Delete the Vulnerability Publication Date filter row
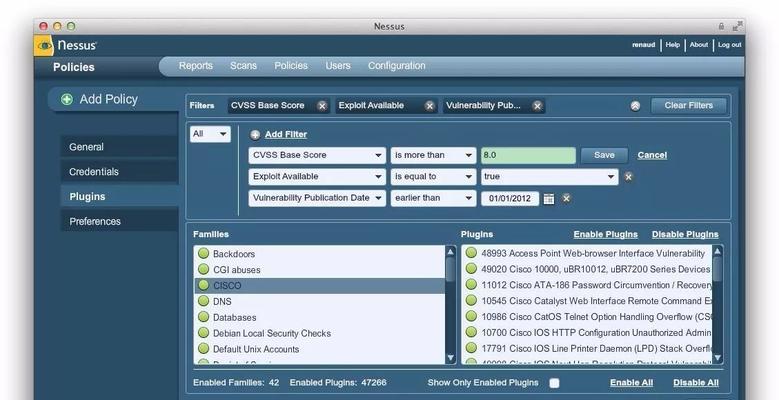This screenshot has height=400, width=779. 566,198
